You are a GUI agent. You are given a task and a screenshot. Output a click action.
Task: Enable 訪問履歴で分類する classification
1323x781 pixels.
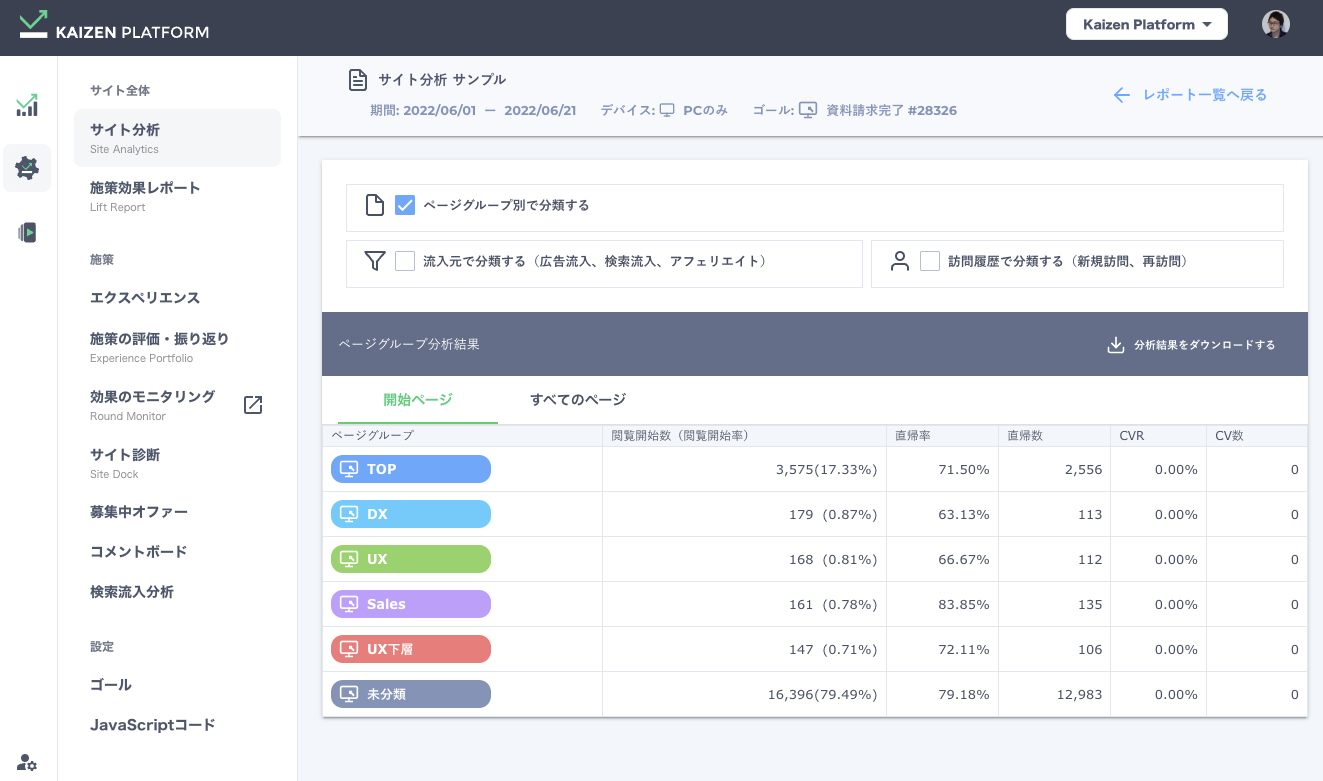pyautogui.click(x=930, y=261)
